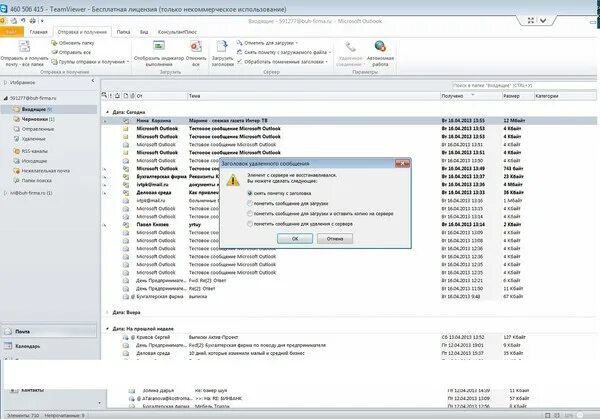This screenshot has width=600, height=420.
Task: Click Автономная работа (work offline) globe icon
Action: click(380, 46)
